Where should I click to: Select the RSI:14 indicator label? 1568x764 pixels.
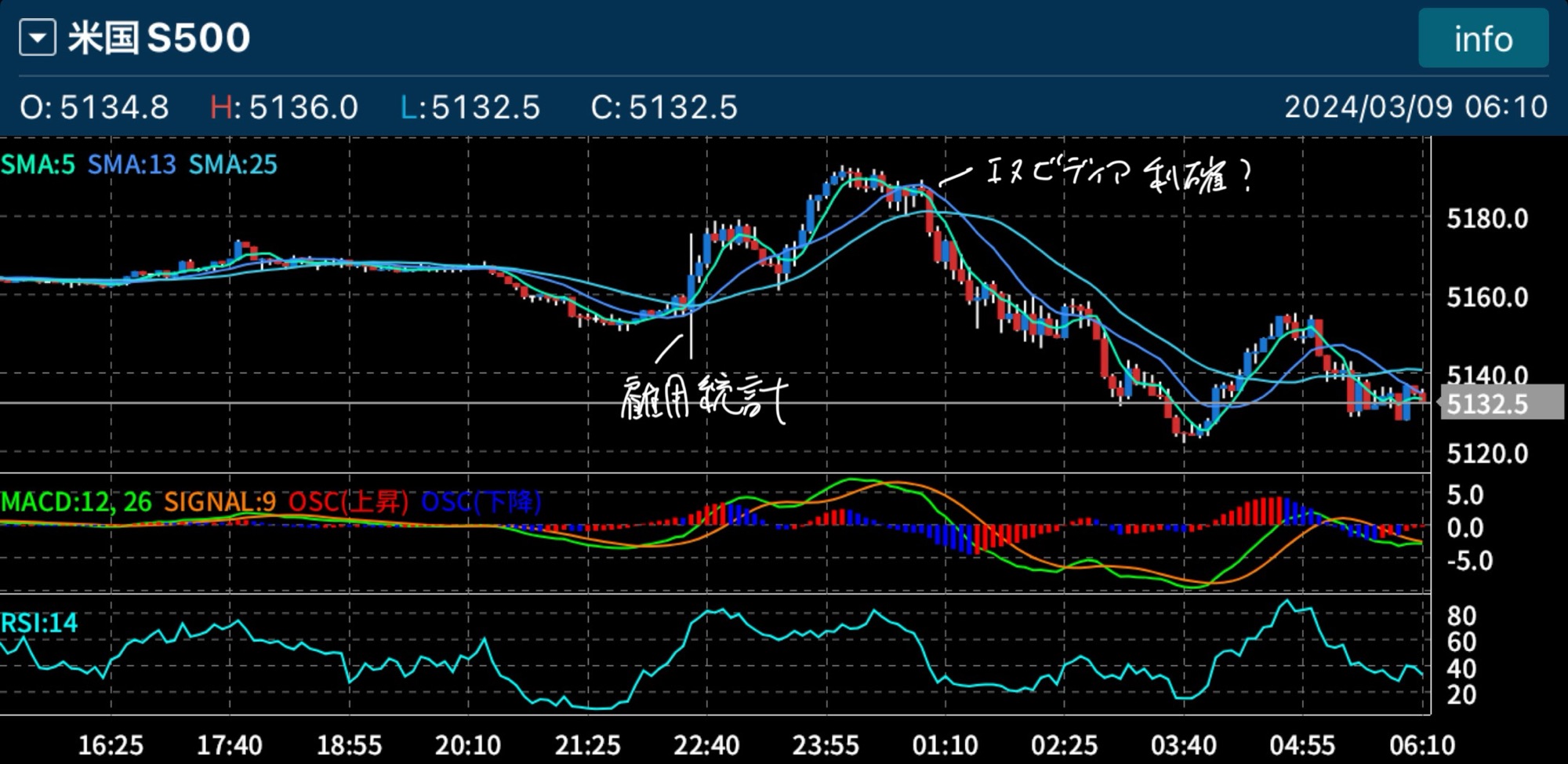pos(39,623)
